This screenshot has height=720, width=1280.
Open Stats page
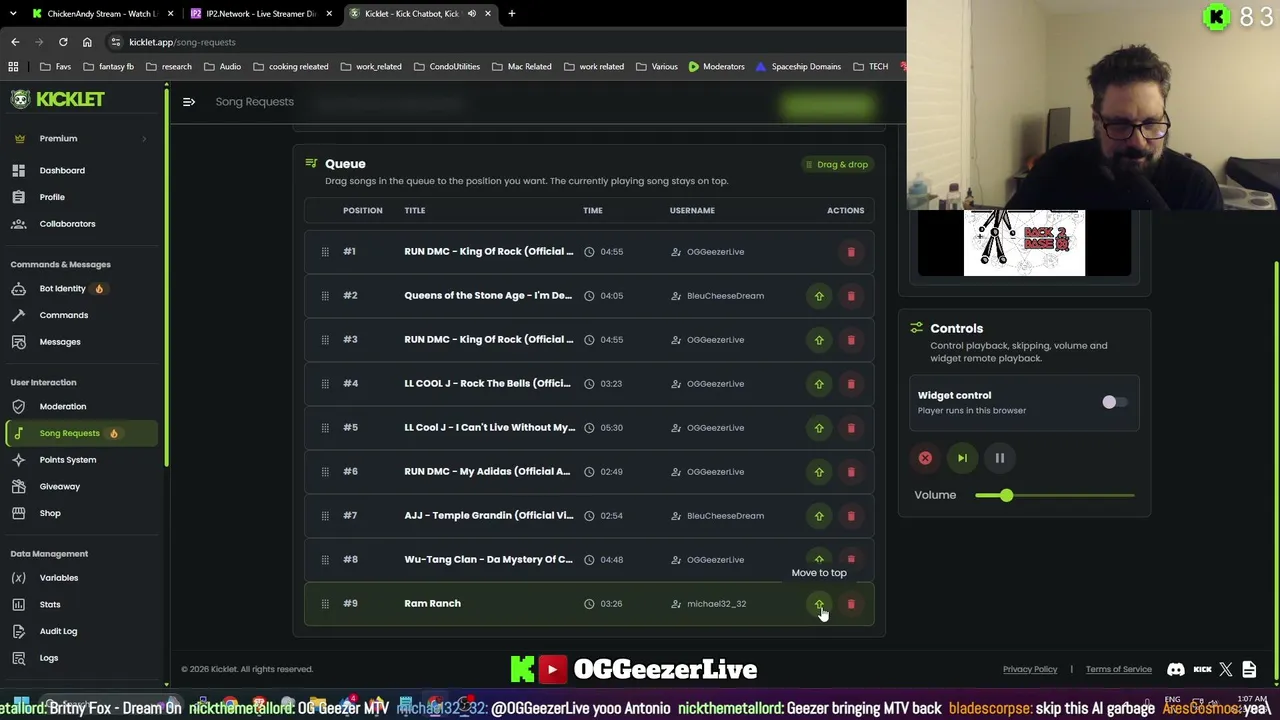point(80,605)
